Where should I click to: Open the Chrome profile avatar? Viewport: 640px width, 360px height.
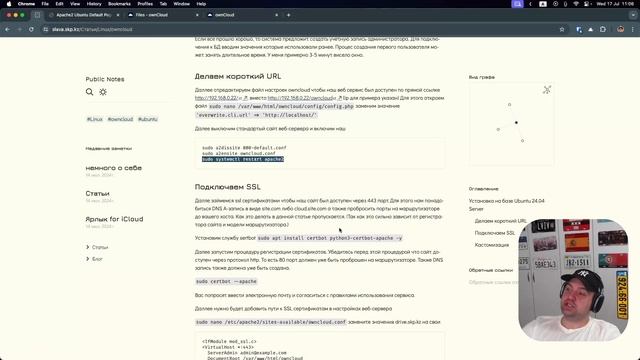click(x=620, y=29)
